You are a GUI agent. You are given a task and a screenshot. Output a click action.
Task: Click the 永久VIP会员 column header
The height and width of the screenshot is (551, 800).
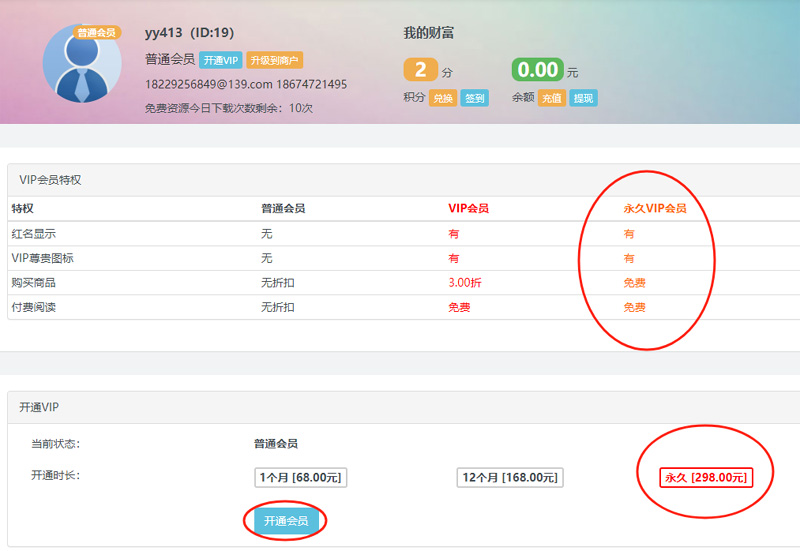[654, 209]
